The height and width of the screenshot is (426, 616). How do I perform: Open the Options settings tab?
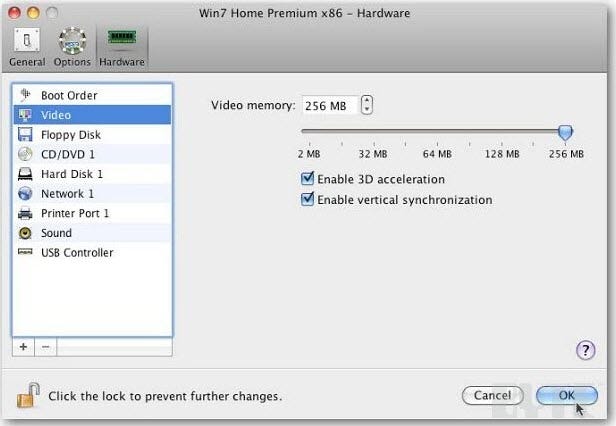[x=72, y=47]
